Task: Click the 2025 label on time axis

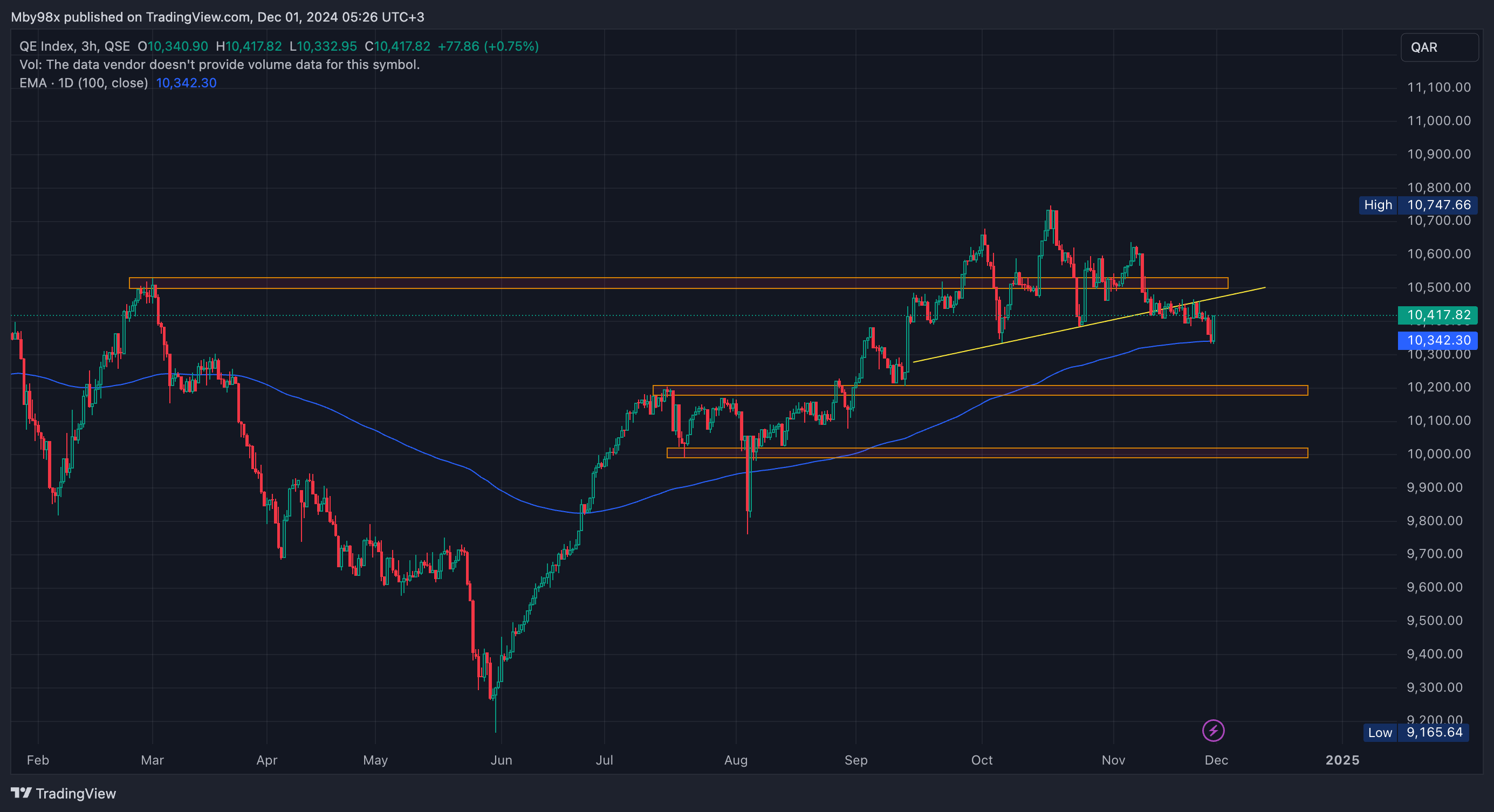Action: pyautogui.click(x=1342, y=760)
